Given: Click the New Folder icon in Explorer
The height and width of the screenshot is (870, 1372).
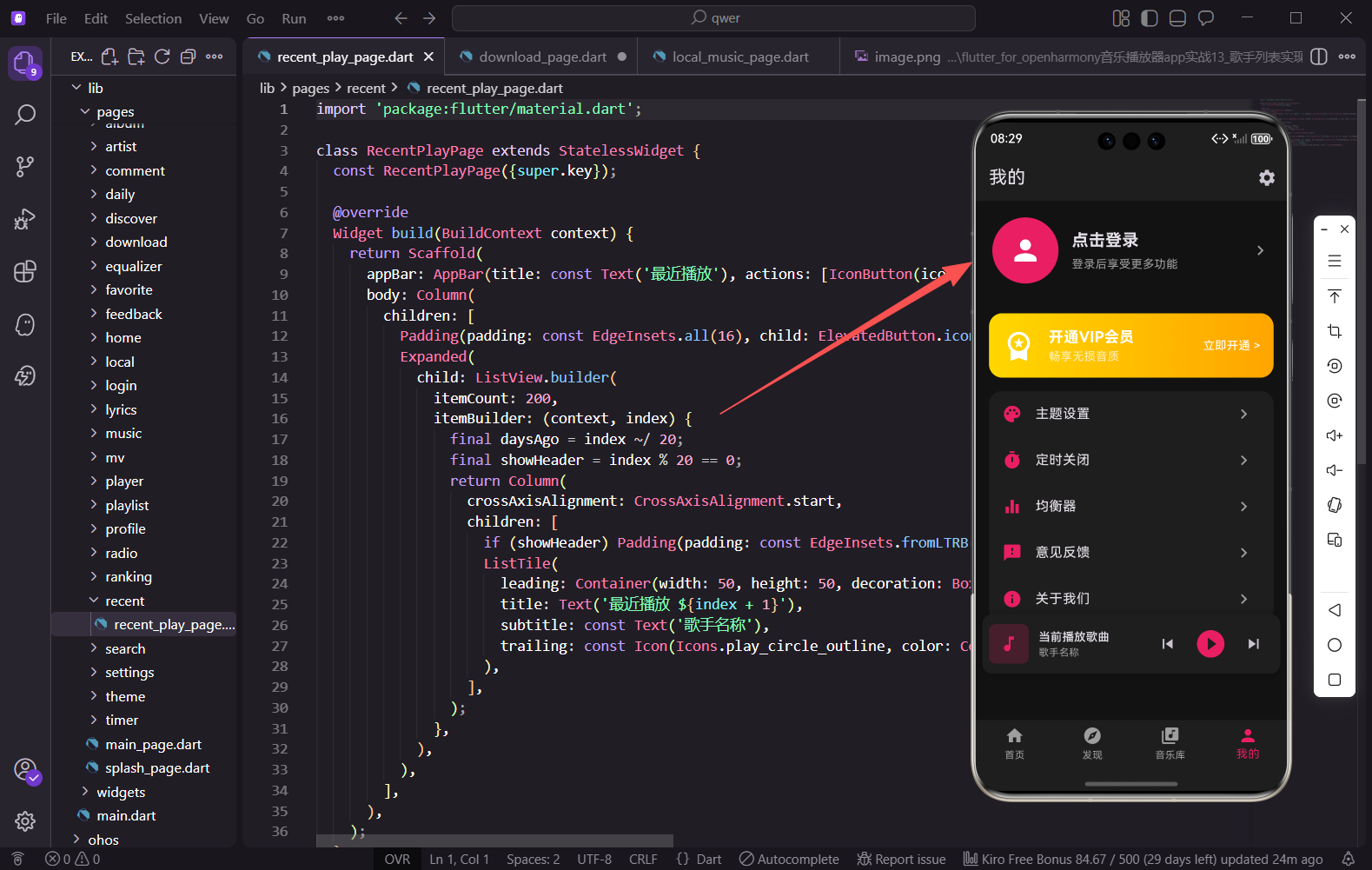Looking at the screenshot, I should (x=136, y=56).
